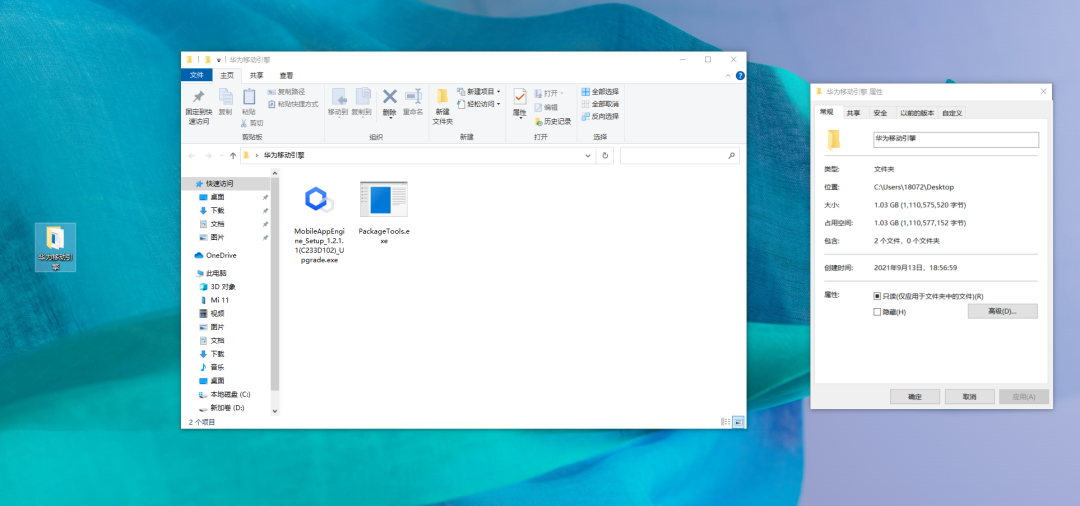Select the 华为移动引擎 folder on desktop

55,239
